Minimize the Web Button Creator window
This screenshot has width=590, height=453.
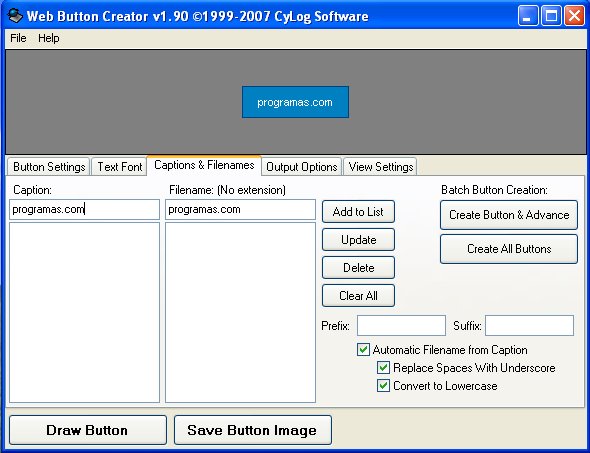click(528, 16)
